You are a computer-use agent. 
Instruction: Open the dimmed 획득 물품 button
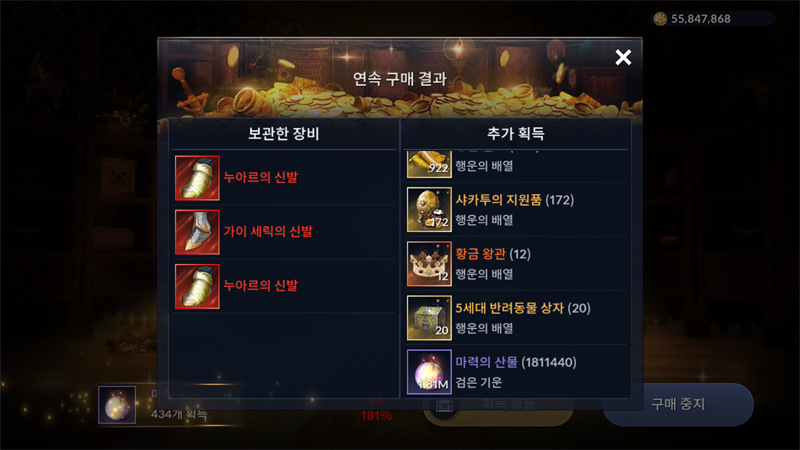(498, 406)
